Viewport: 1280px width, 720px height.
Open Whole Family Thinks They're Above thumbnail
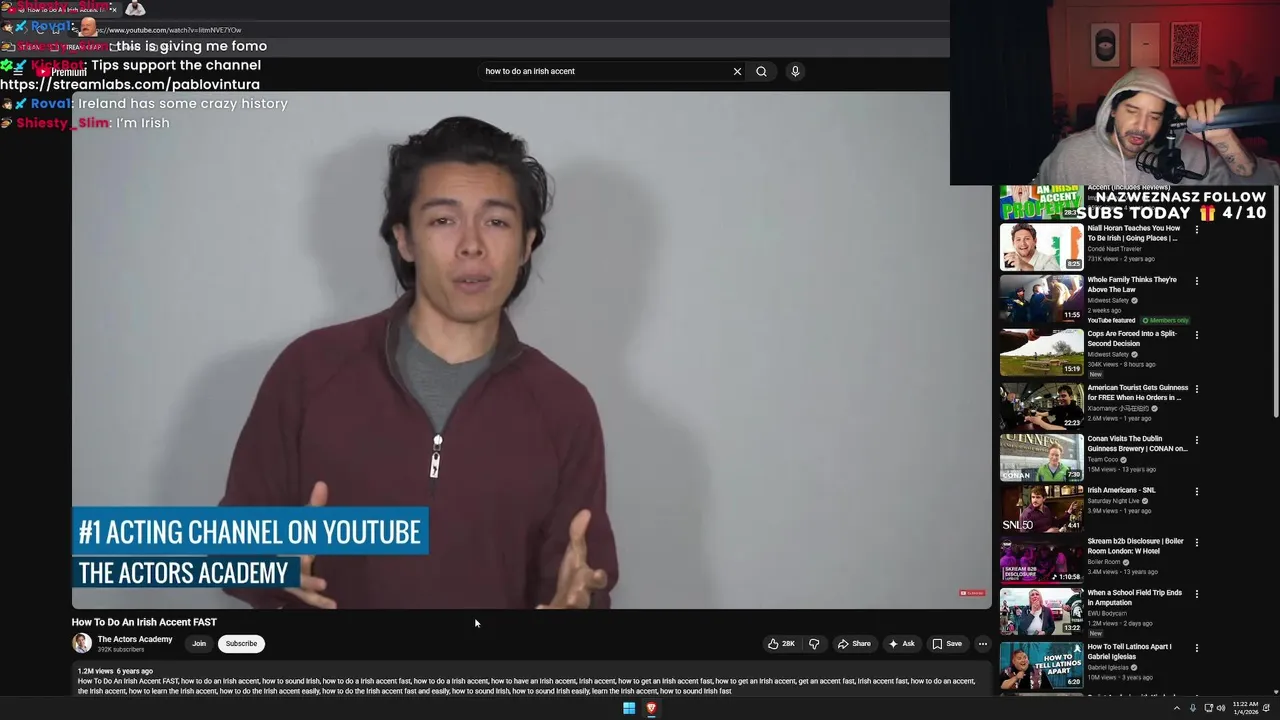[x=1041, y=298]
